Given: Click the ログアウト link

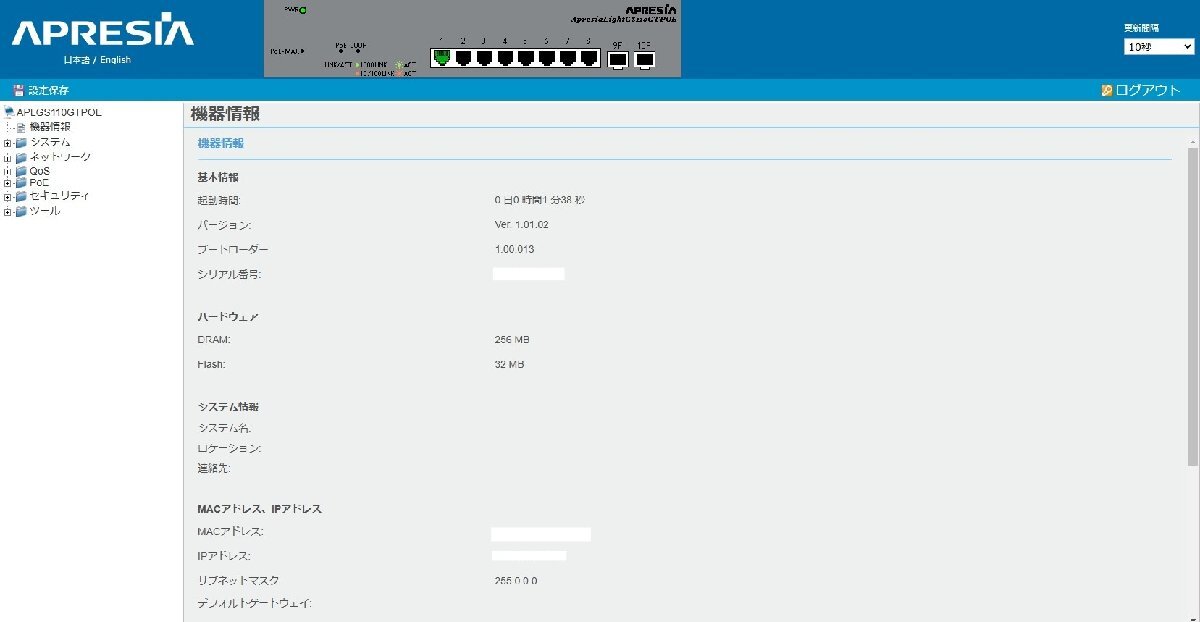Looking at the screenshot, I should [1148, 90].
